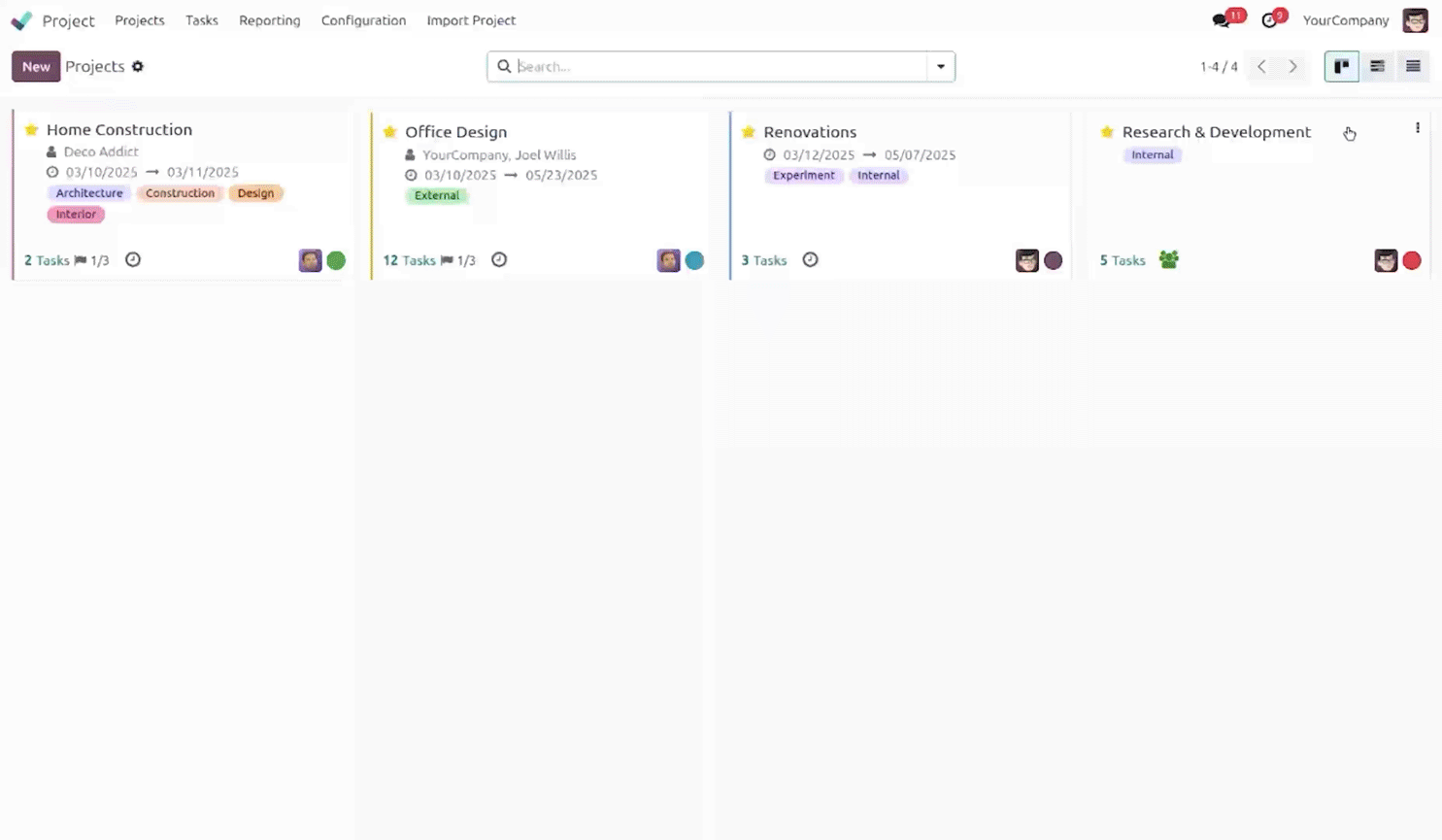Open the YourCompany user menu avatar
The image size is (1442, 840).
tap(1415, 20)
